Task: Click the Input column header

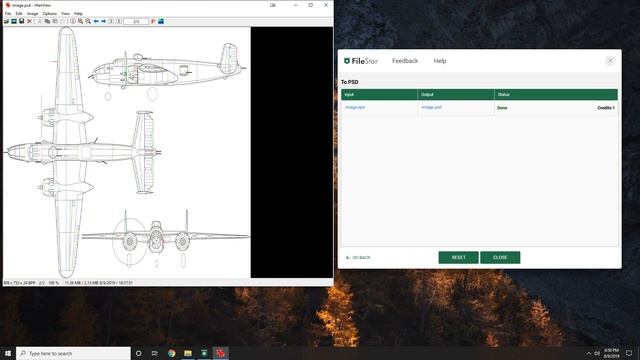Action: tap(379, 94)
